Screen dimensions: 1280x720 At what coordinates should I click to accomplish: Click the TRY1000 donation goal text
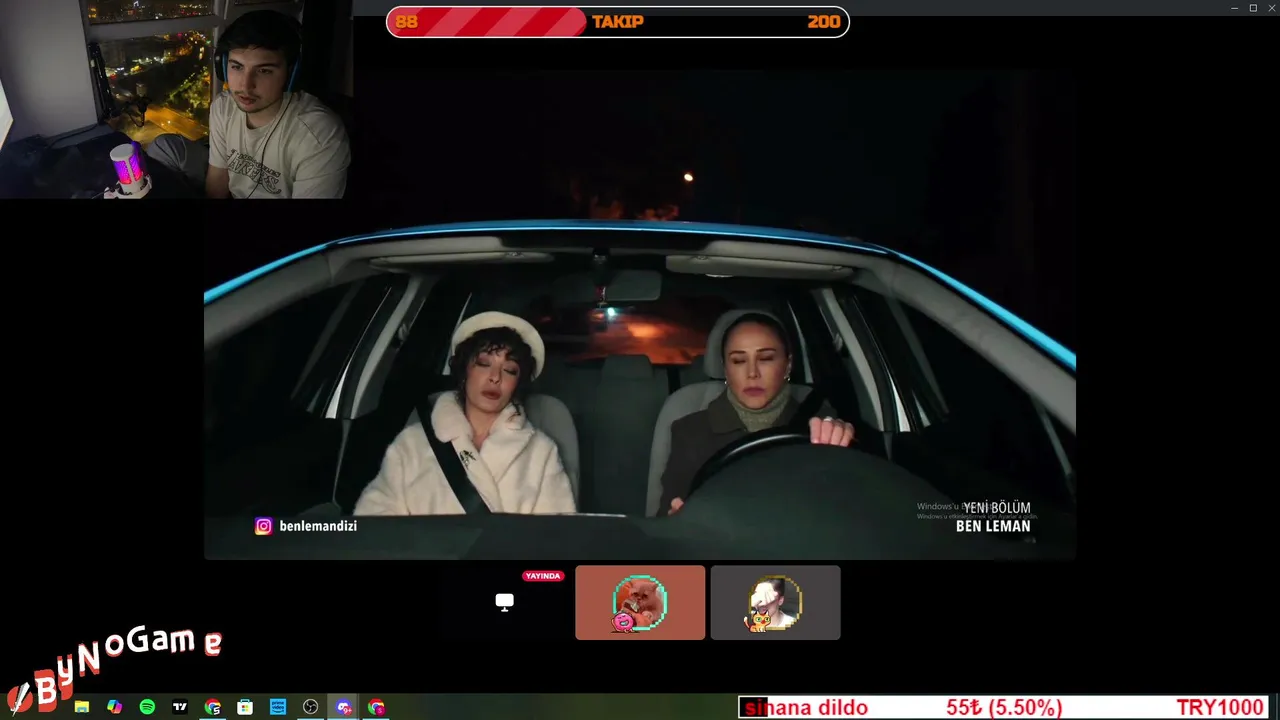[1220, 708]
